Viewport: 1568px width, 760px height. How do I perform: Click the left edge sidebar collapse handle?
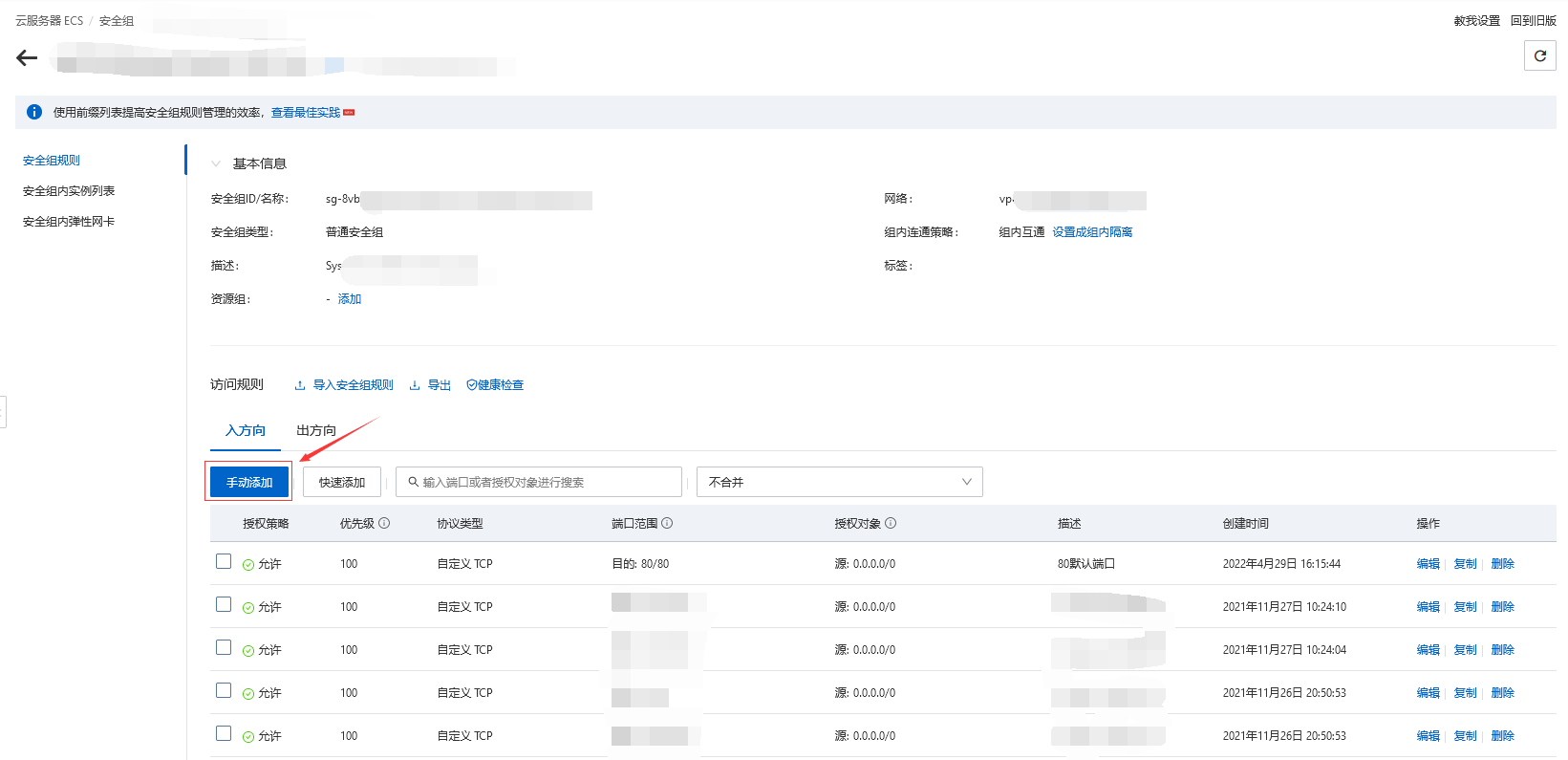(x=3, y=412)
